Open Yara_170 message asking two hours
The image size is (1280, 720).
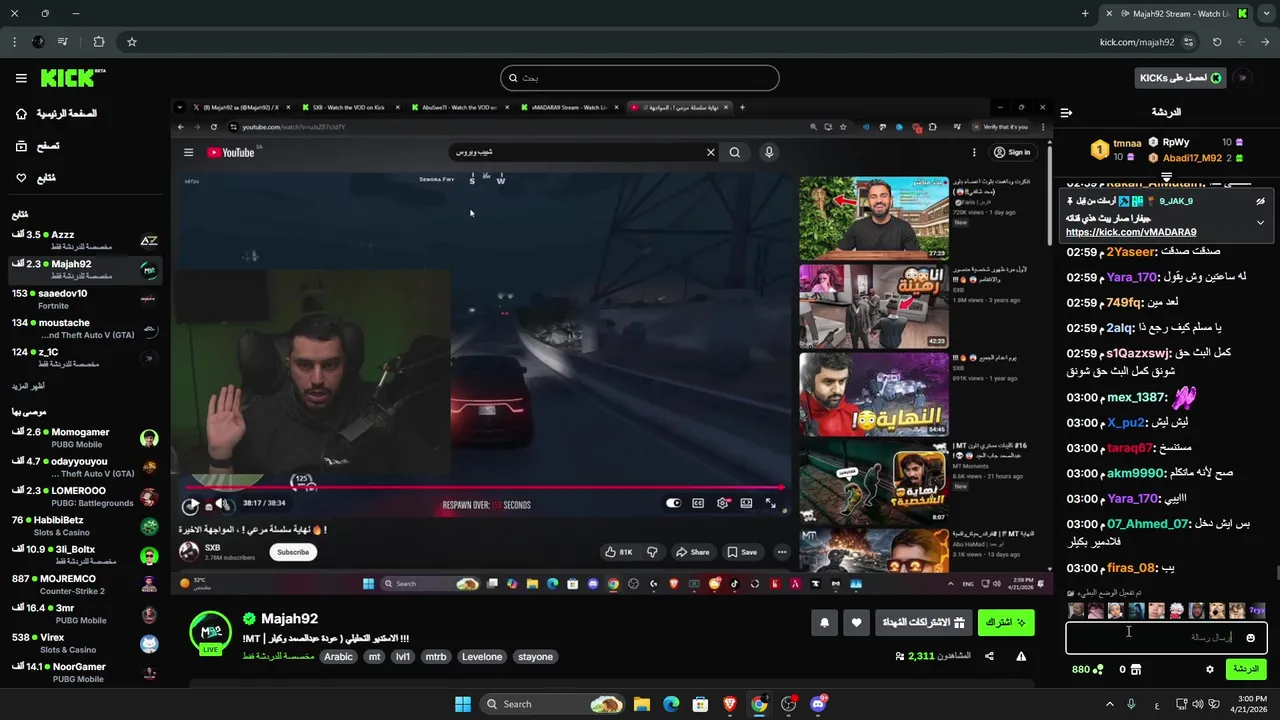coord(1157,277)
